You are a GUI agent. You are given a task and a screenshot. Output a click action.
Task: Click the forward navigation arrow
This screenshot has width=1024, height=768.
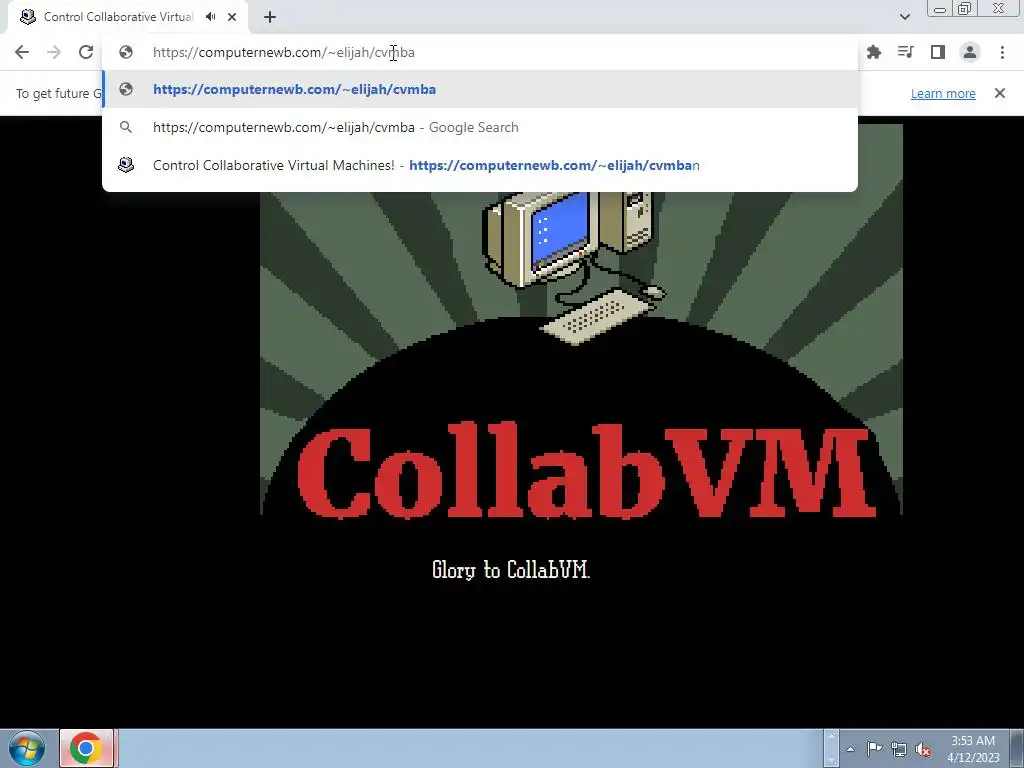pos(54,52)
